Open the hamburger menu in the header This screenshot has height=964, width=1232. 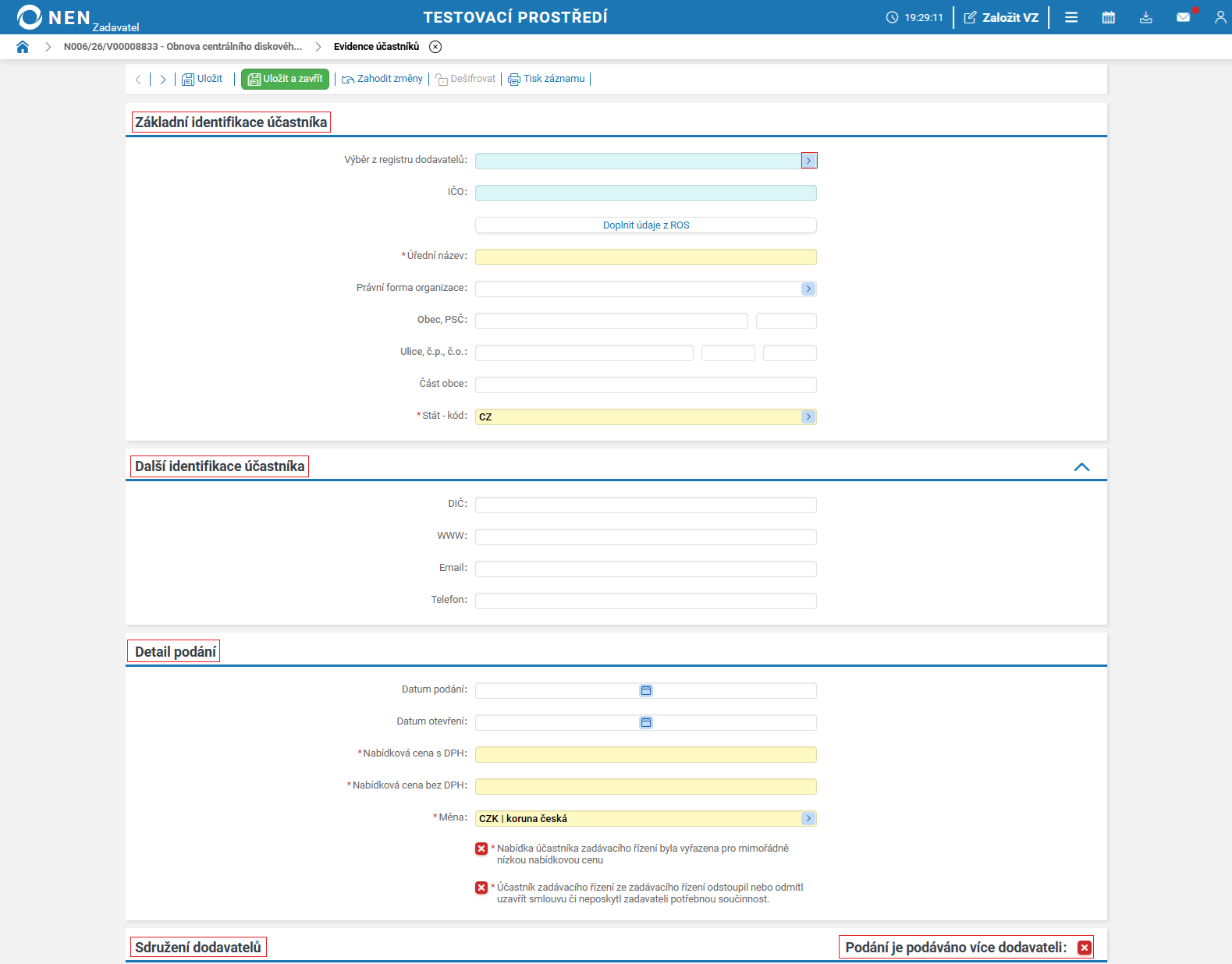(x=1071, y=17)
